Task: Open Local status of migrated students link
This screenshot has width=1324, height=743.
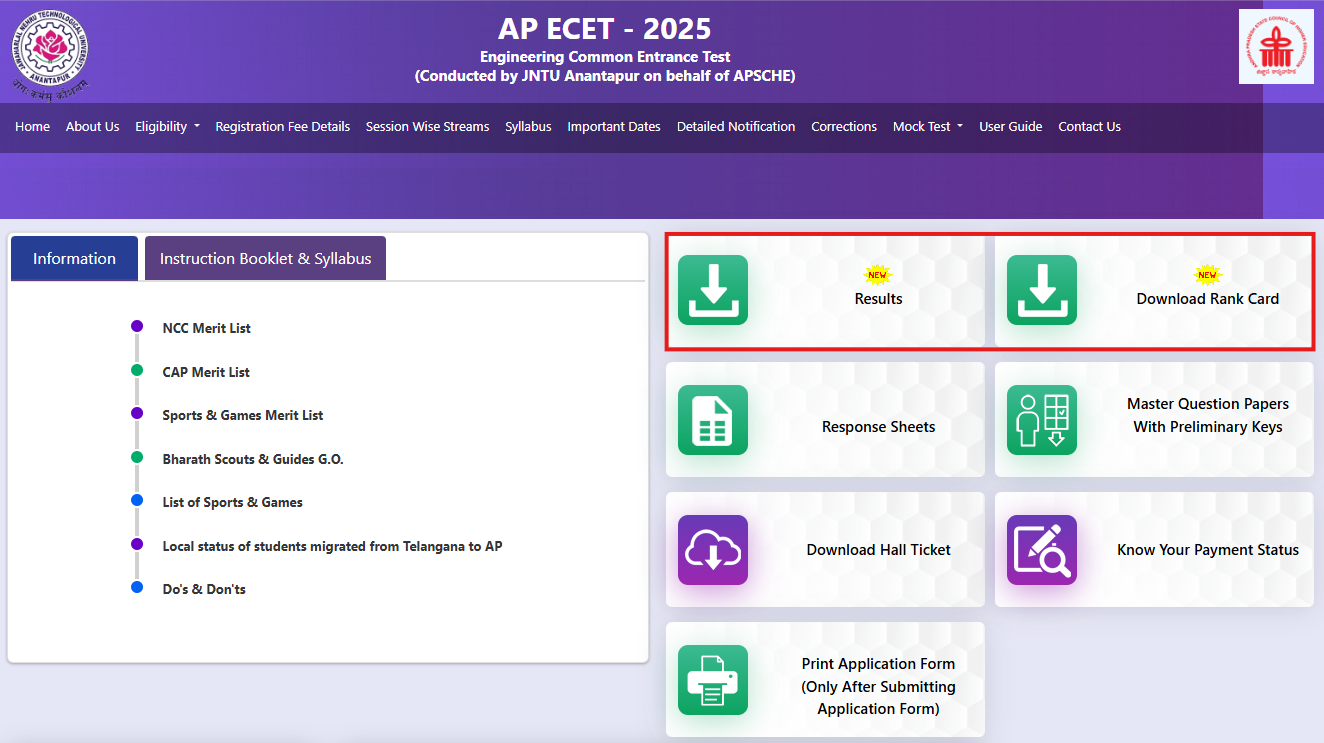Action: coord(333,546)
